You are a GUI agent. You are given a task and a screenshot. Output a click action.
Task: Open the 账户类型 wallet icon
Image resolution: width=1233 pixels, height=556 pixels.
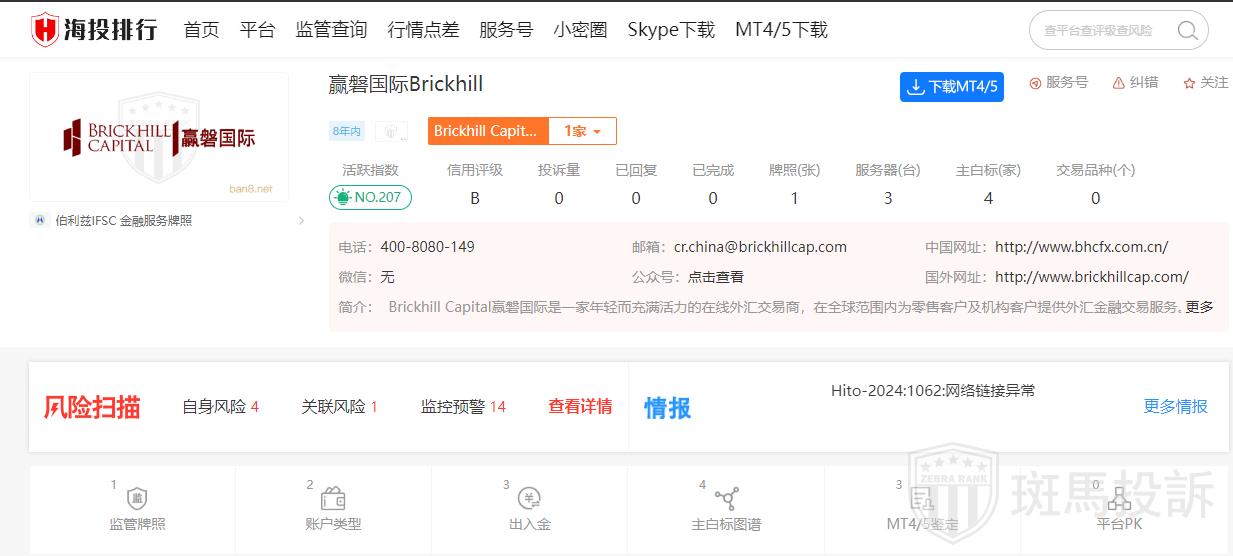[x=333, y=498]
